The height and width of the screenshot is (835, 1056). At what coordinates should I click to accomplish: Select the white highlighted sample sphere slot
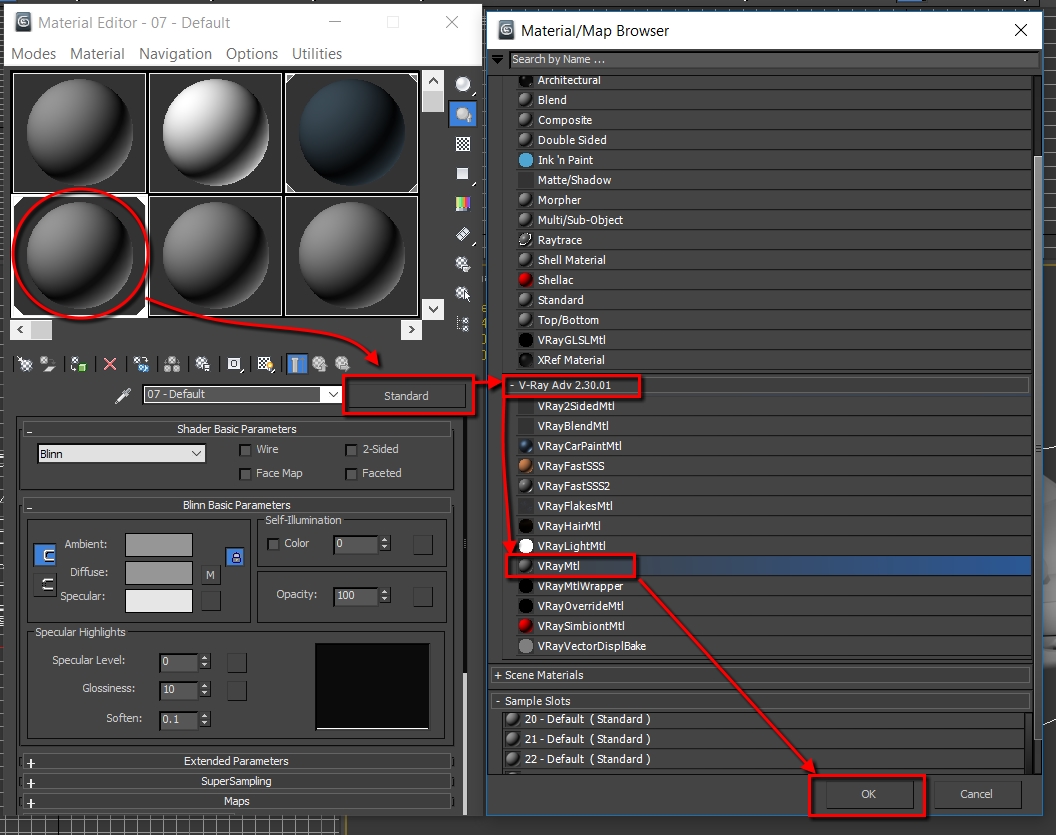point(79,256)
